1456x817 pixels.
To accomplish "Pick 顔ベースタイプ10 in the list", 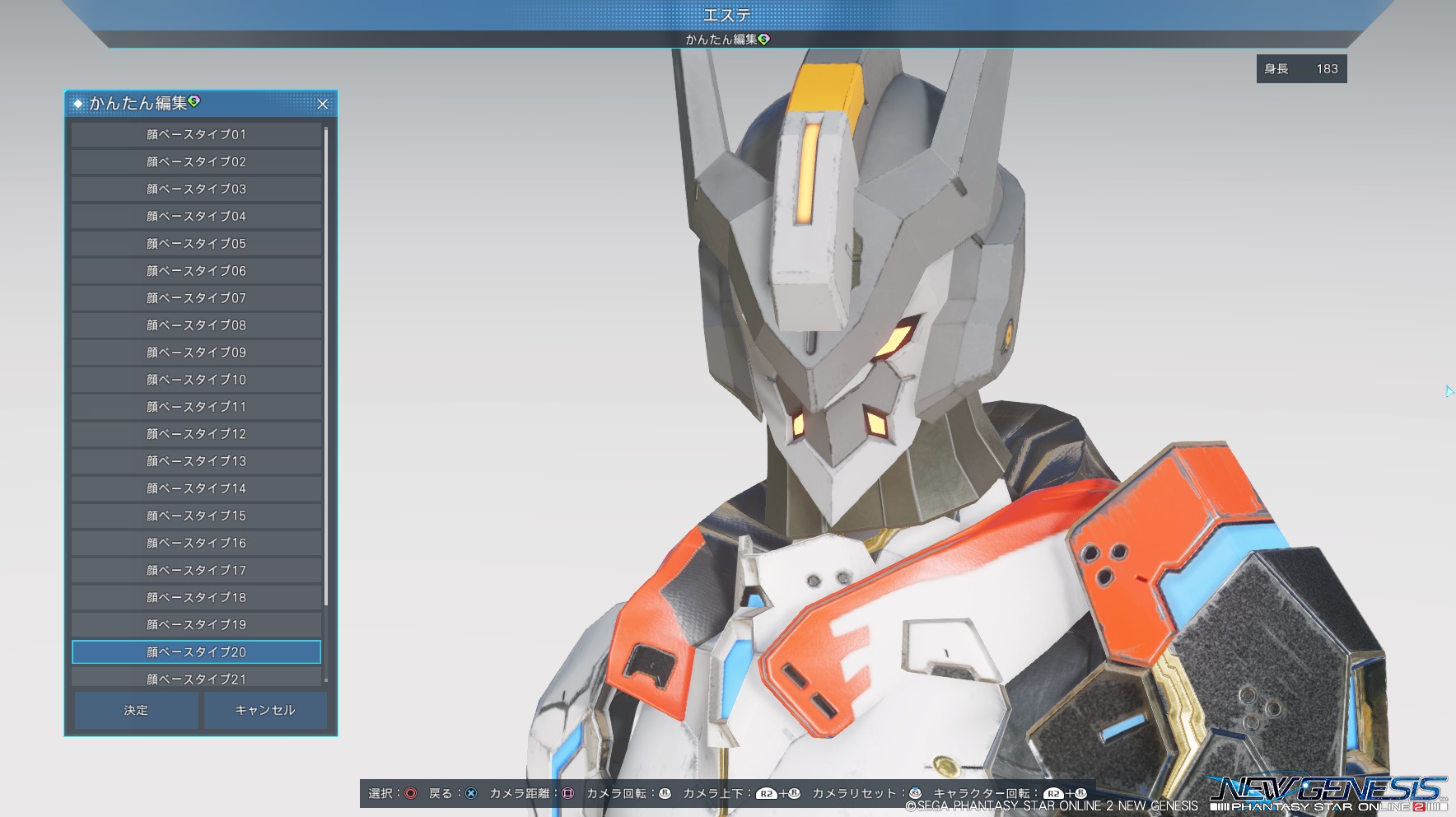I will tap(196, 380).
